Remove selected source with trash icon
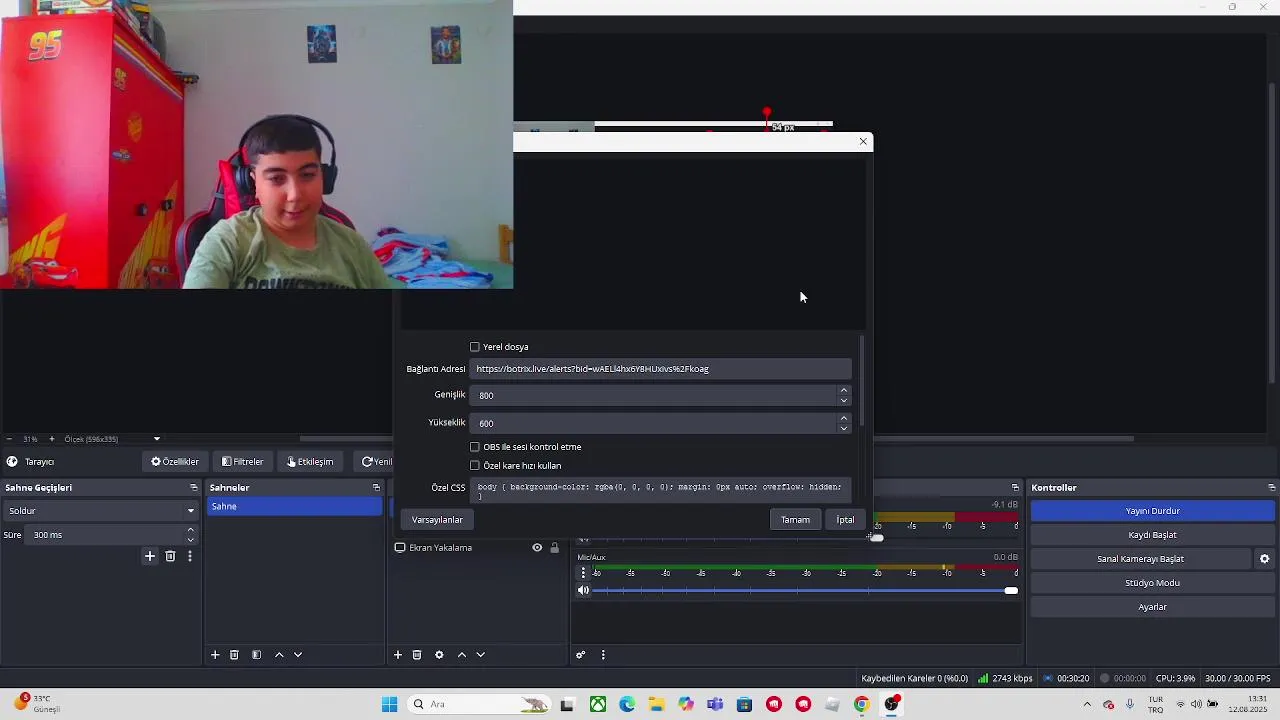Viewport: 1280px width, 720px height. pos(417,655)
